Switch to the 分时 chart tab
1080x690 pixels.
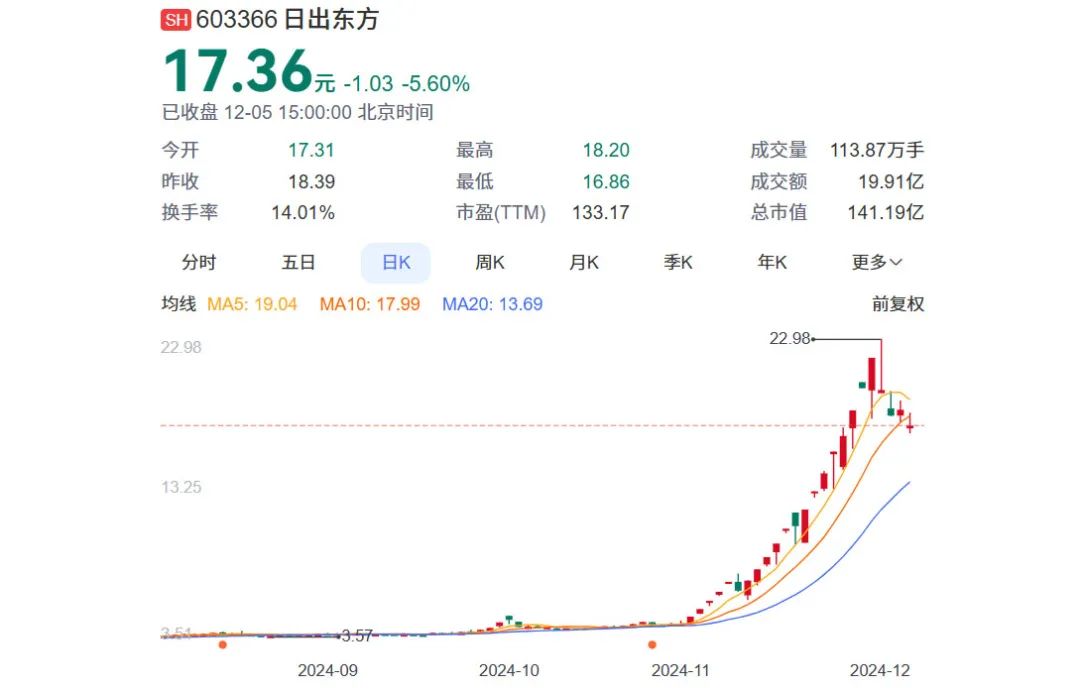(x=198, y=263)
